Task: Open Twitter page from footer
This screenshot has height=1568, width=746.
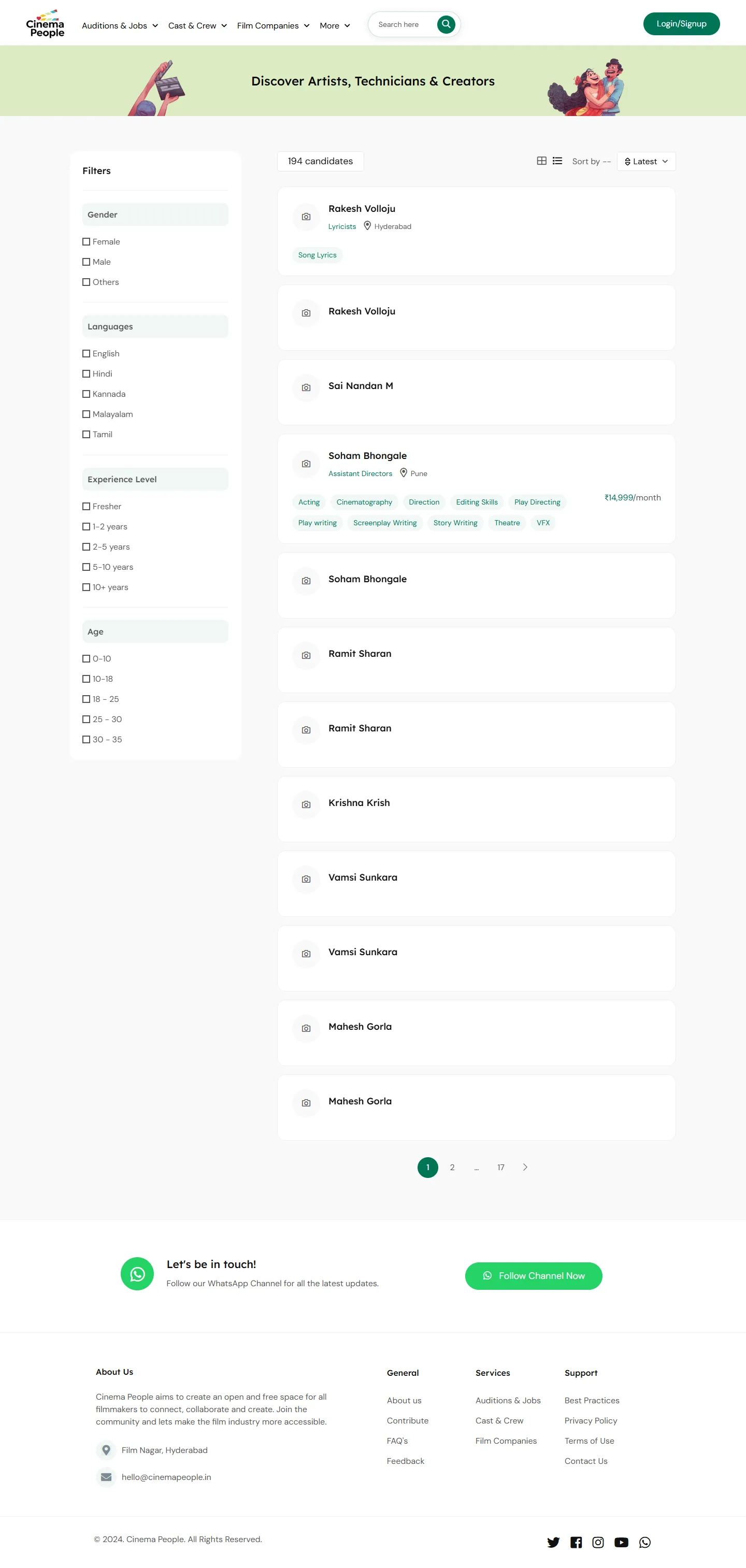Action: 552,1542
